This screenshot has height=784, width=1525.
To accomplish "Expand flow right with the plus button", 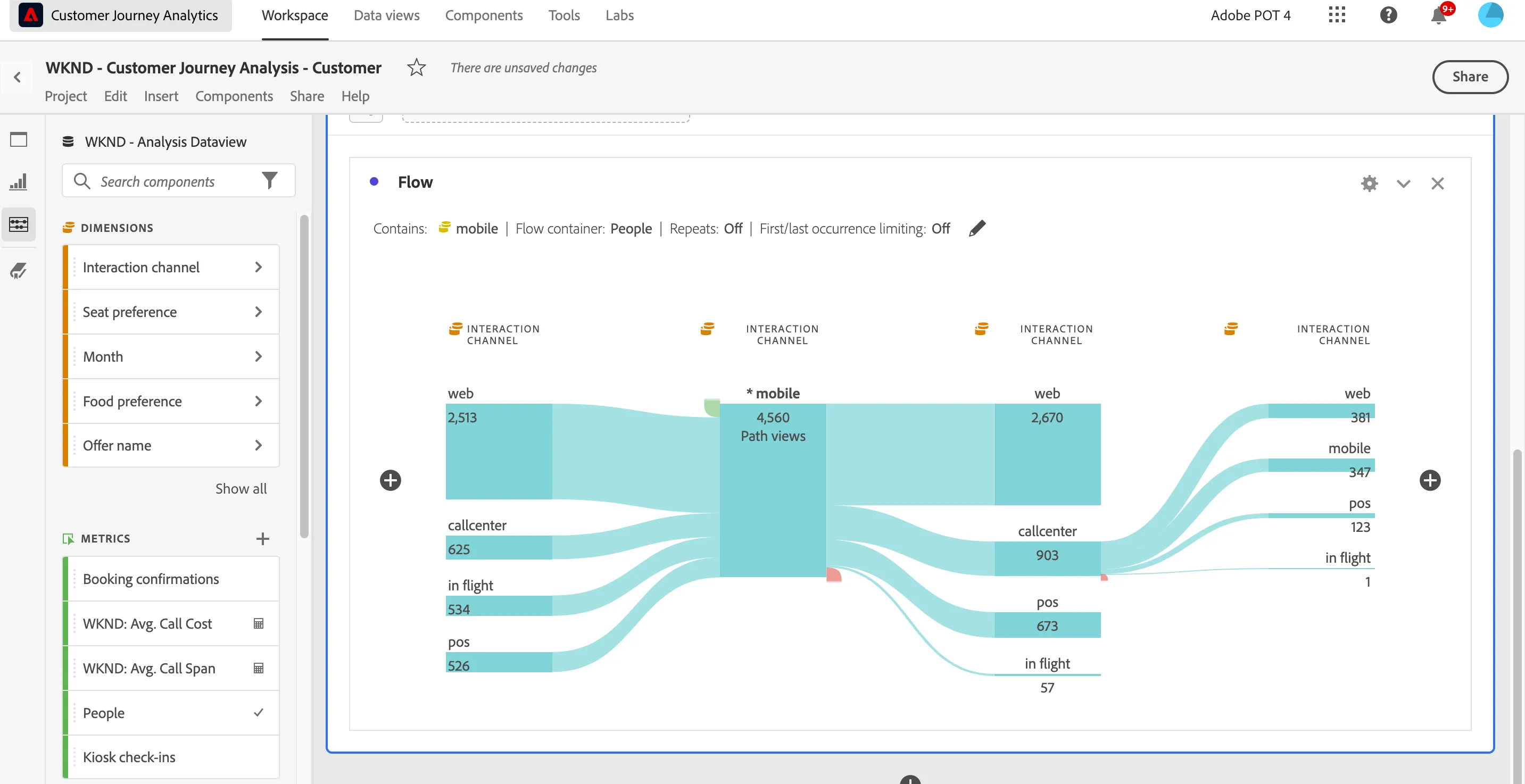I will coord(1430,480).
